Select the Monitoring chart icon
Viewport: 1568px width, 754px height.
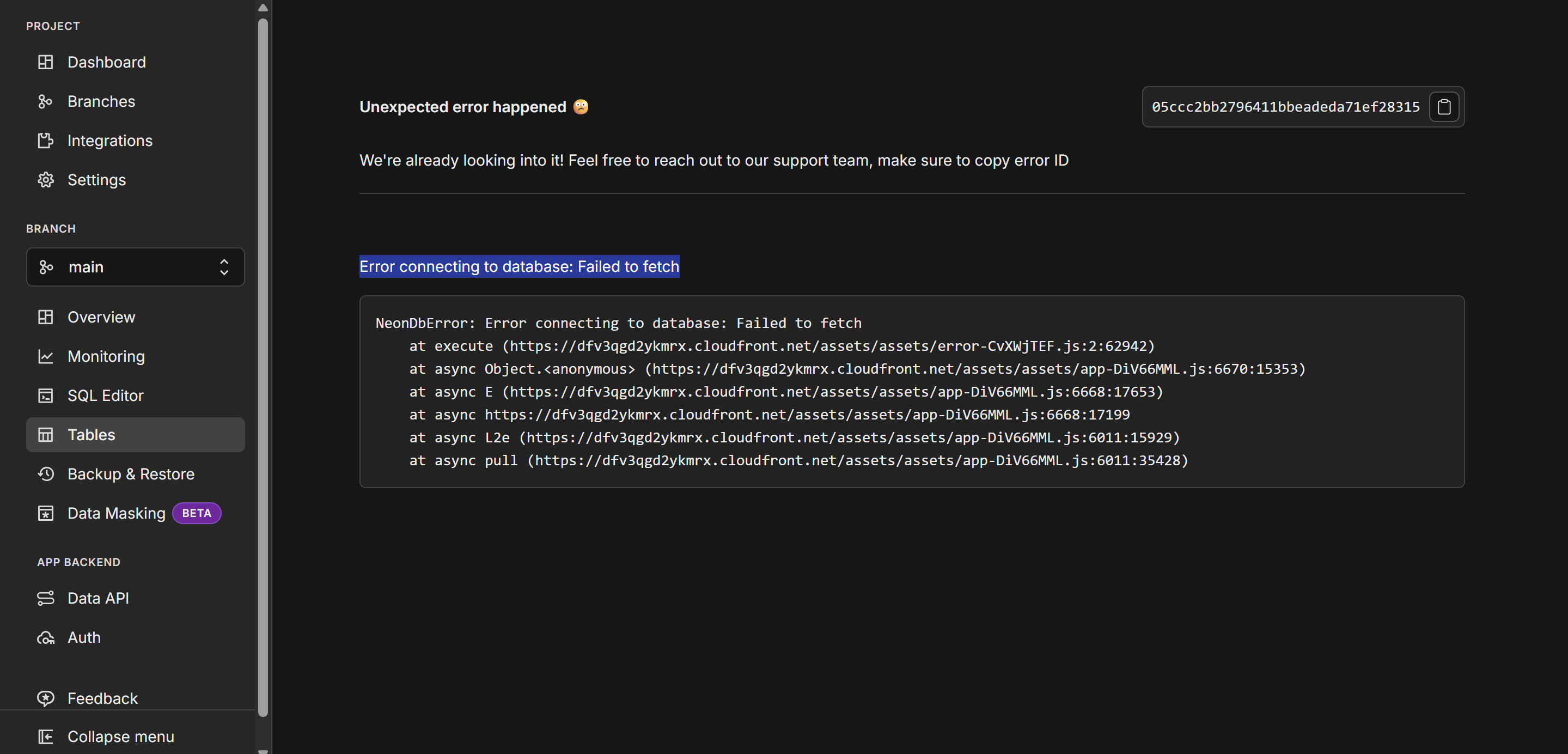click(x=46, y=356)
